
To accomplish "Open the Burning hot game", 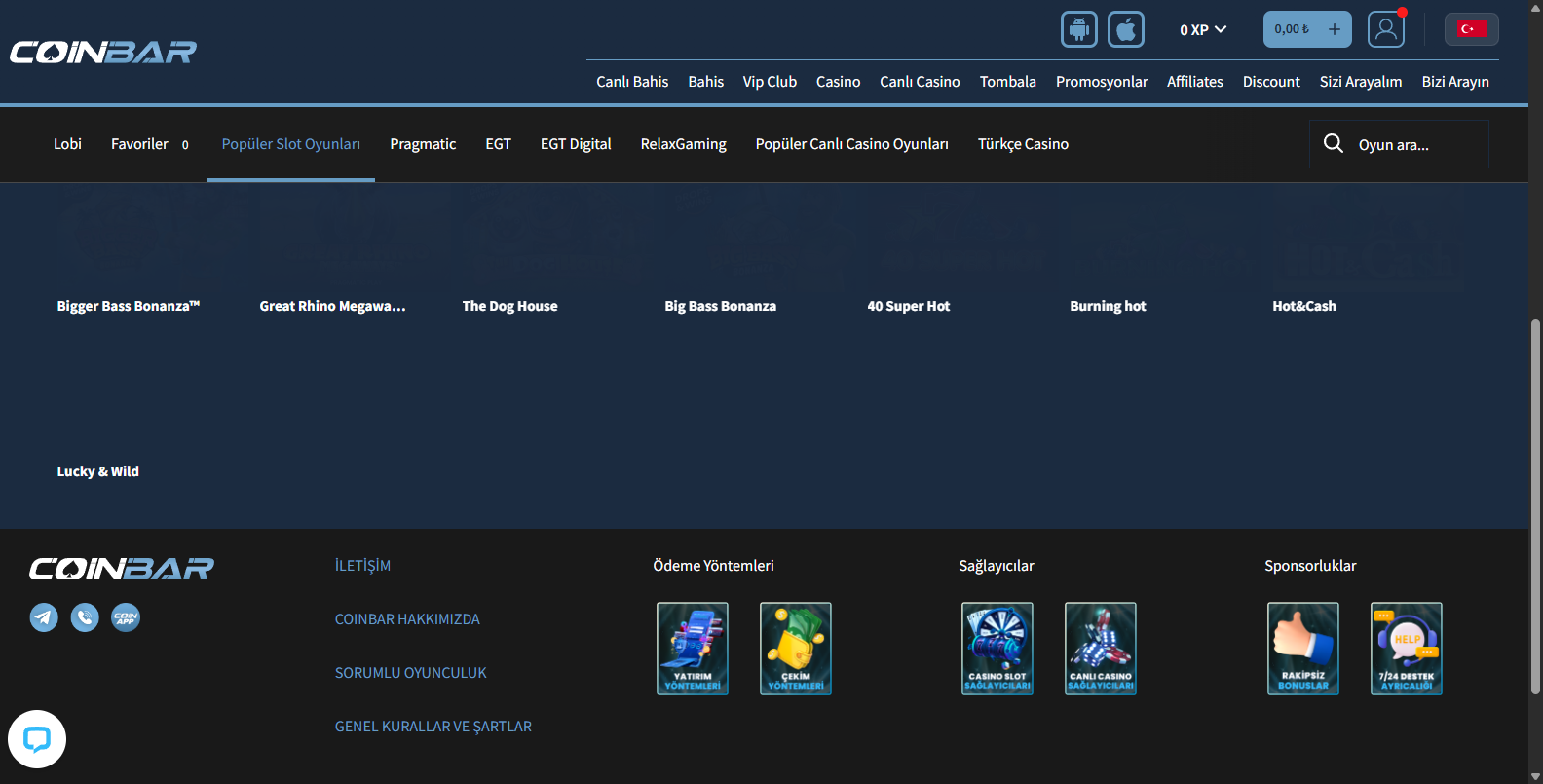I will [x=1108, y=306].
